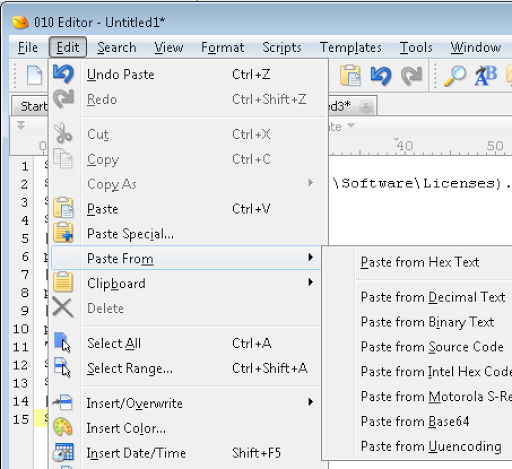Viewport: 512px width, 469px height.
Task: Open the Templates menu
Action: [x=351, y=47]
